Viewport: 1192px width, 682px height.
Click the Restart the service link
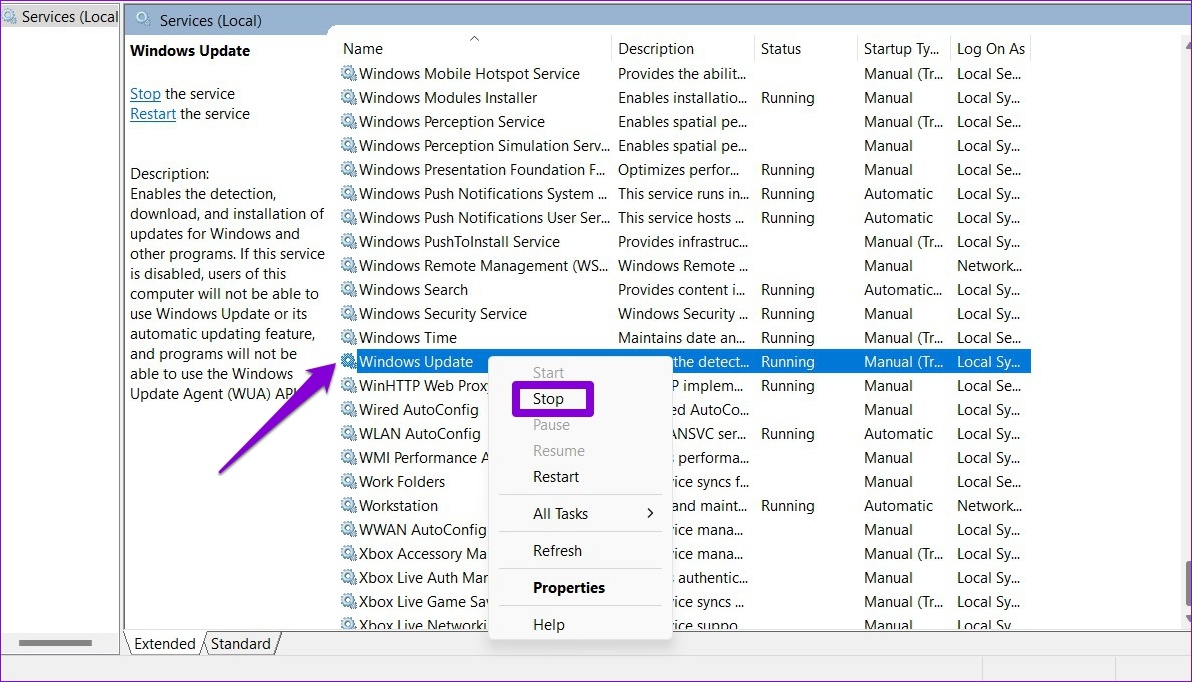point(152,114)
